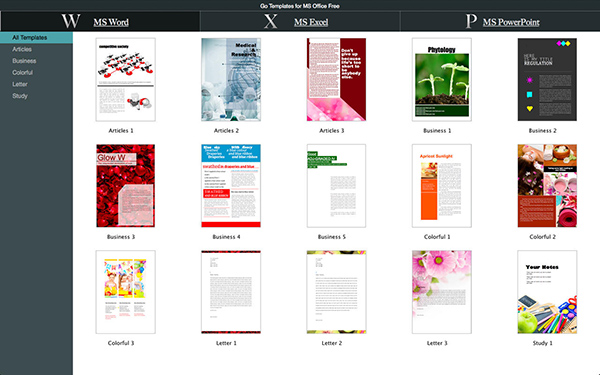Click the "Articles 3" caption
The width and height of the screenshot is (600, 375).
[332, 130]
